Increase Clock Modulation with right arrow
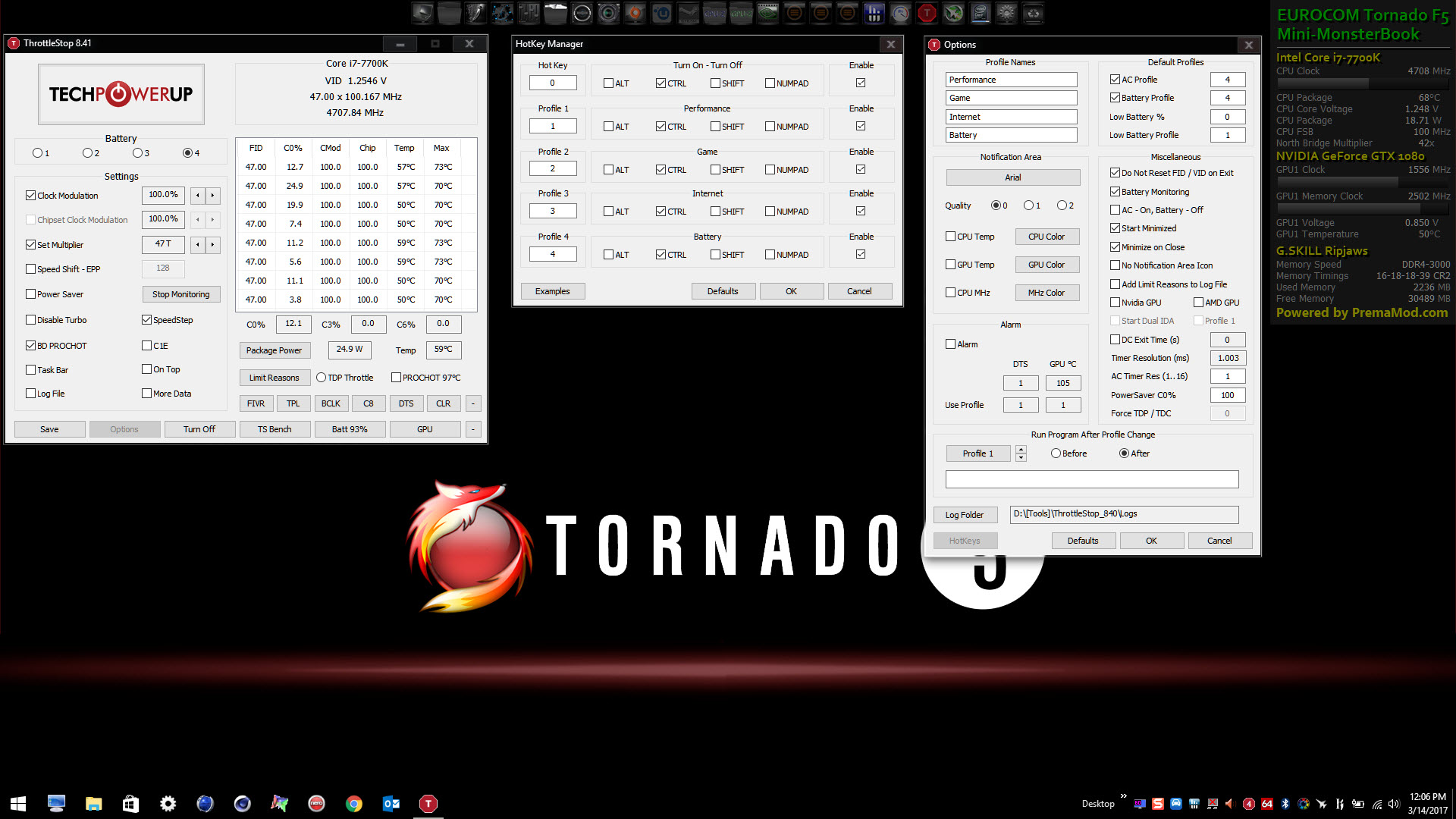1456x819 pixels. (213, 196)
